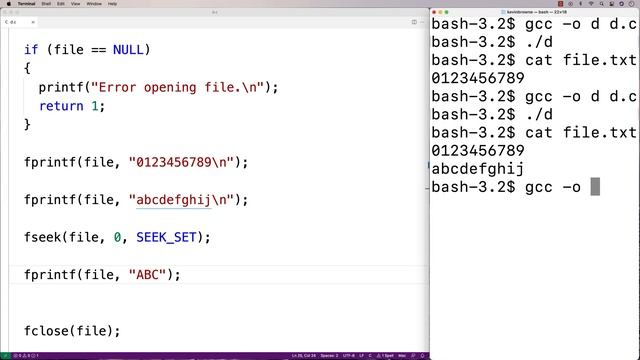The height and width of the screenshot is (360, 640).
Task: Zoom the terminal window with green button
Action: tap(447, 12)
